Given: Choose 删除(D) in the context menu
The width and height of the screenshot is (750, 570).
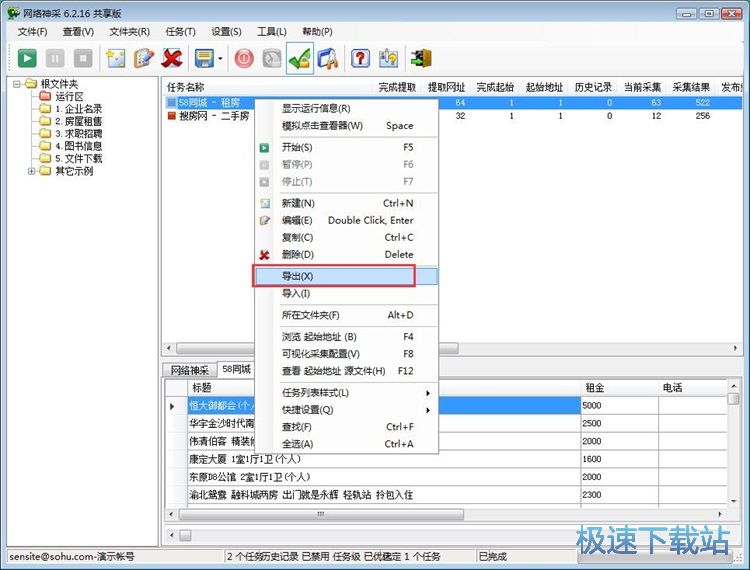Looking at the screenshot, I should click(347, 255).
